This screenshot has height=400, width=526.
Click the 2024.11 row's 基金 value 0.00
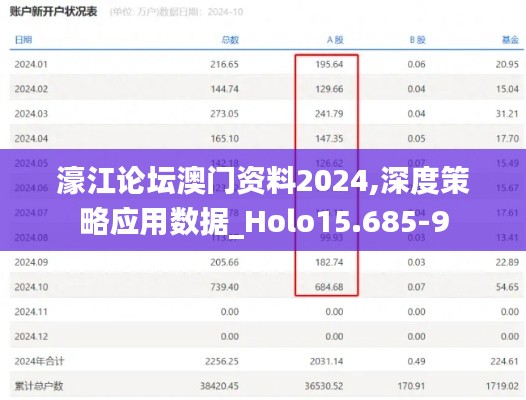(510, 312)
